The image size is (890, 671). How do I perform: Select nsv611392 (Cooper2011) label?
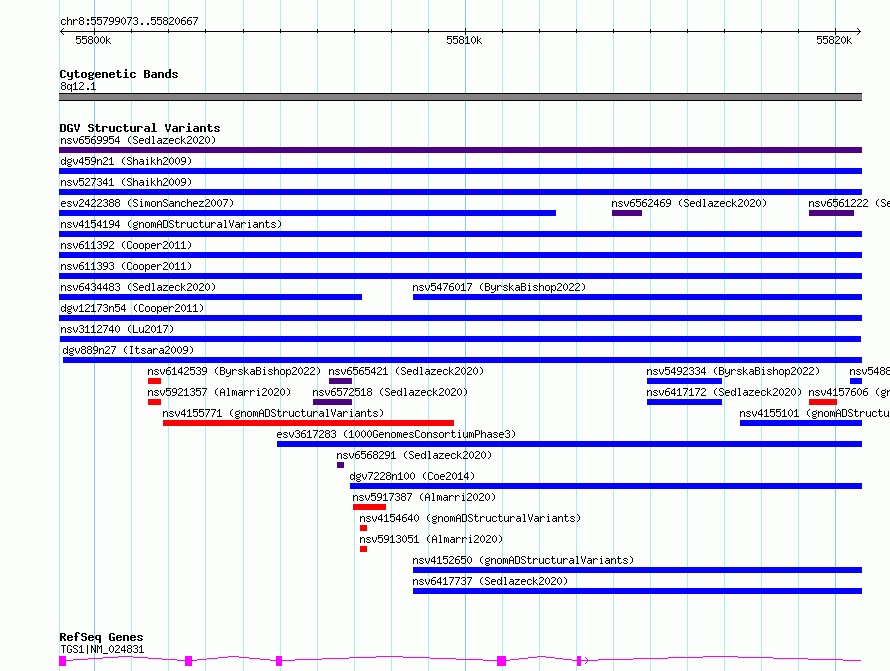pyautogui.click(x=126, y=245)
